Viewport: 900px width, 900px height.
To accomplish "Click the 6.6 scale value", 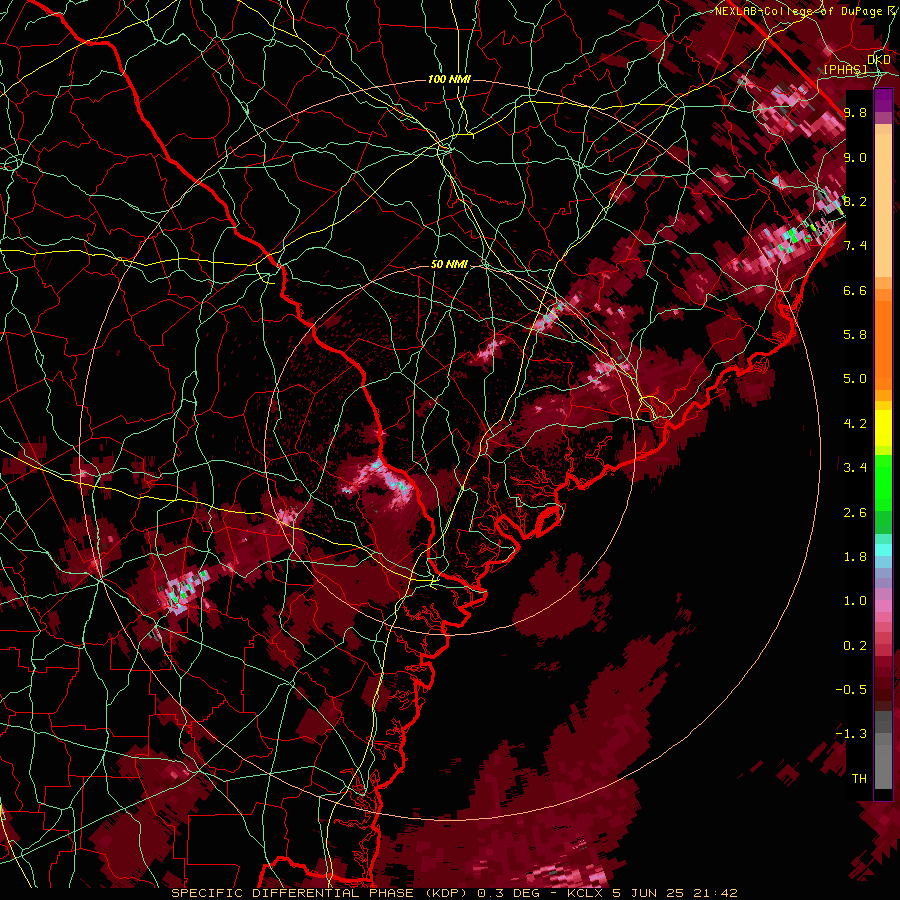I will 855,291.
